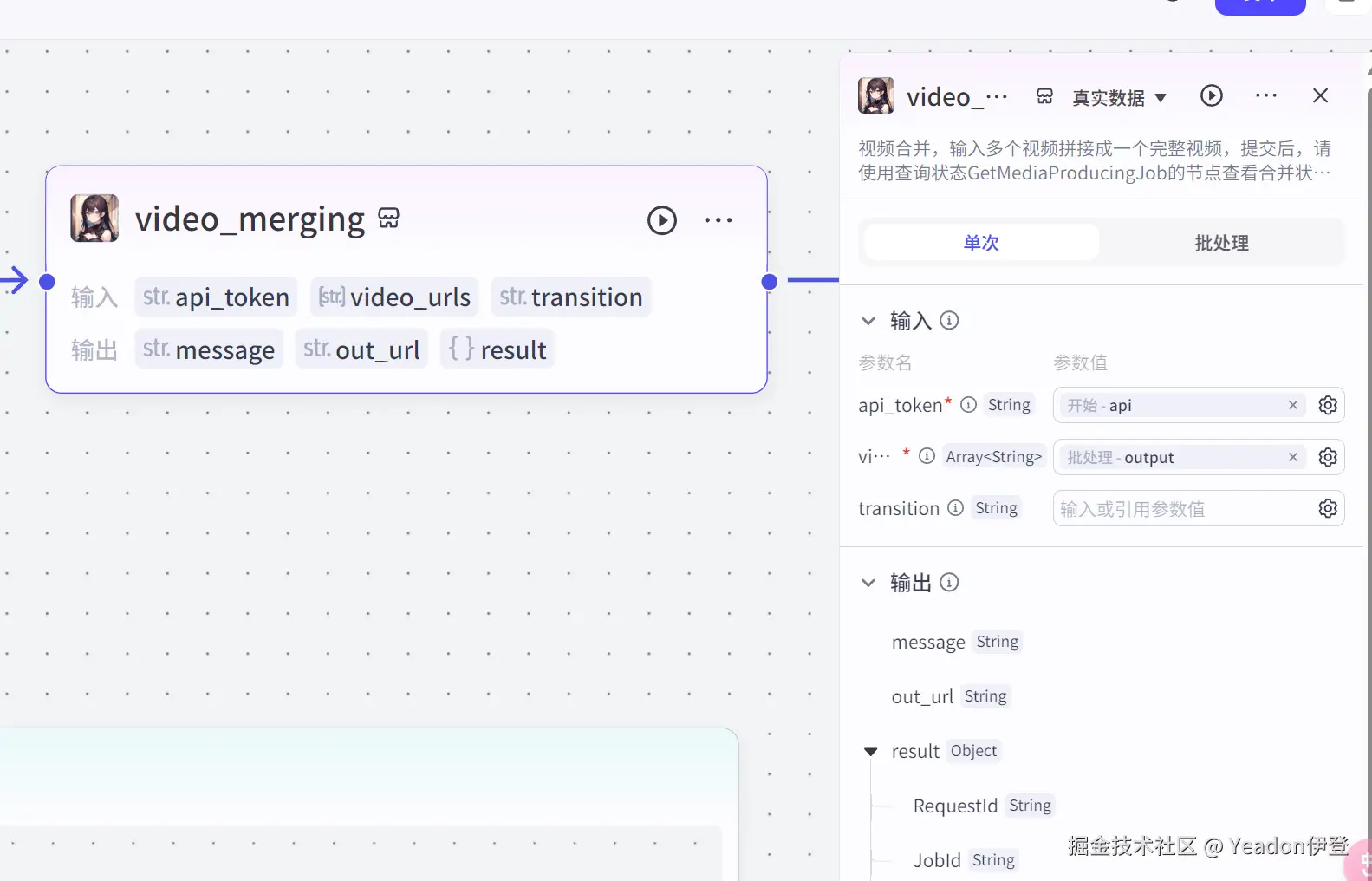
Task: Select the JobId String field
Action: (x=966, y=860)
